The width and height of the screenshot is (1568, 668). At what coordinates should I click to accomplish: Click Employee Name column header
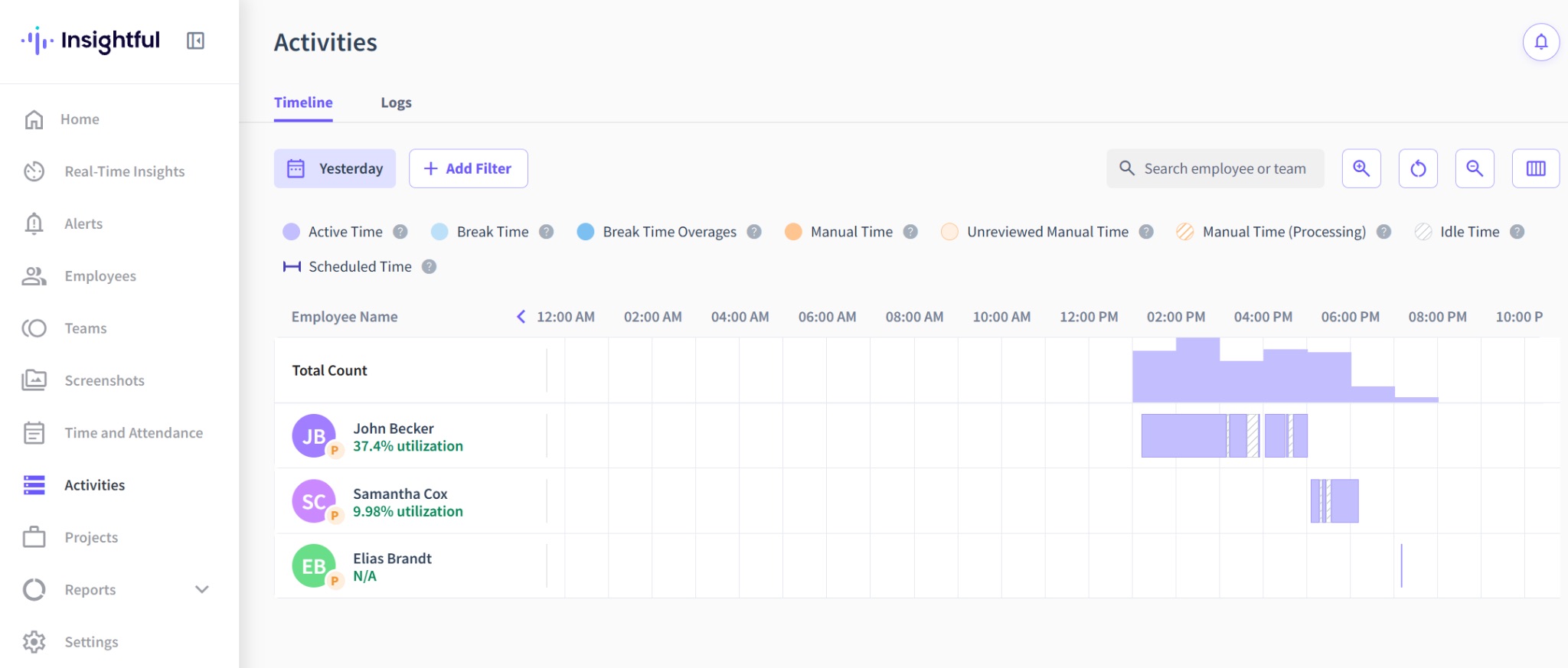[345, 317]
